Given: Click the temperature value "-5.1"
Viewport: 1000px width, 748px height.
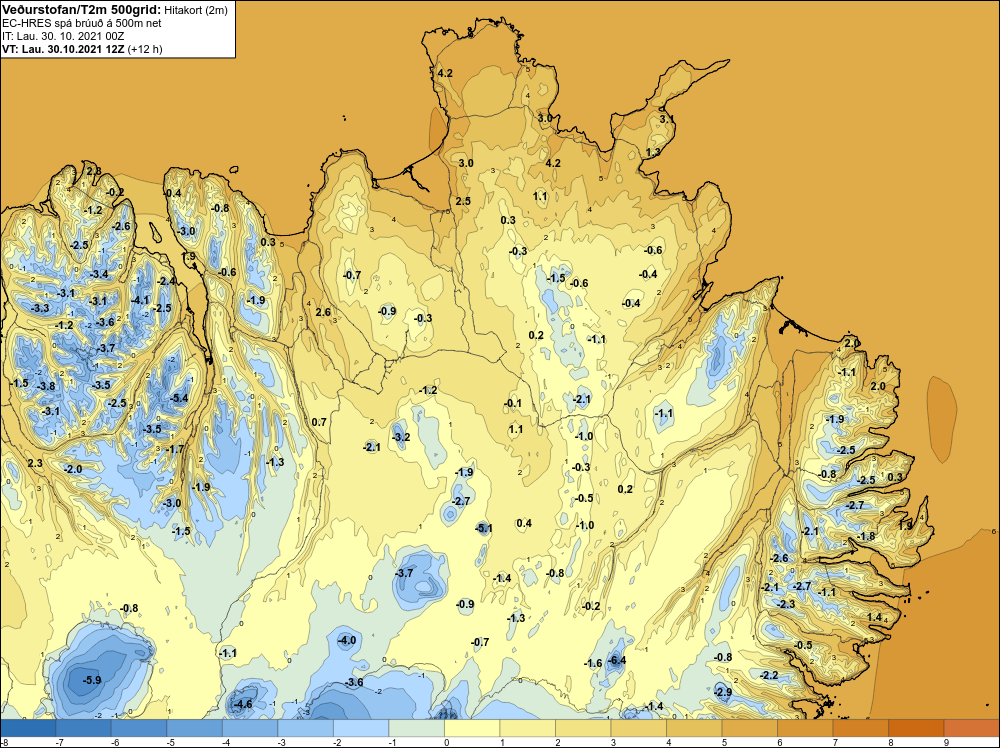Looking at the screenshot, I should tap(484, 528).
